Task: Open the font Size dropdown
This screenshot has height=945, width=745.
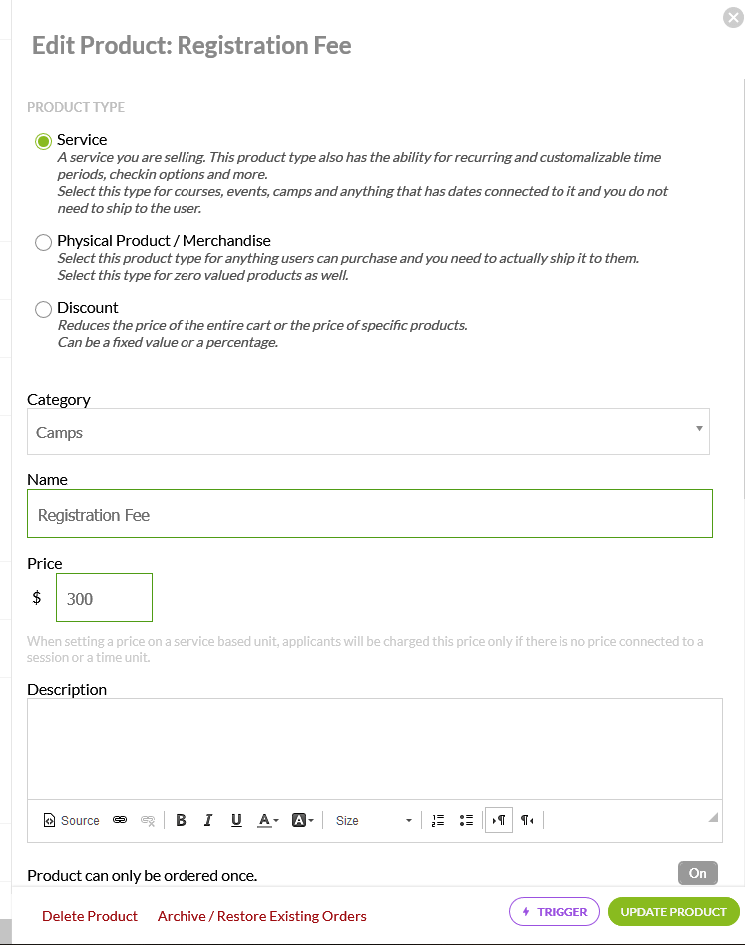Action: click(373, 820)
